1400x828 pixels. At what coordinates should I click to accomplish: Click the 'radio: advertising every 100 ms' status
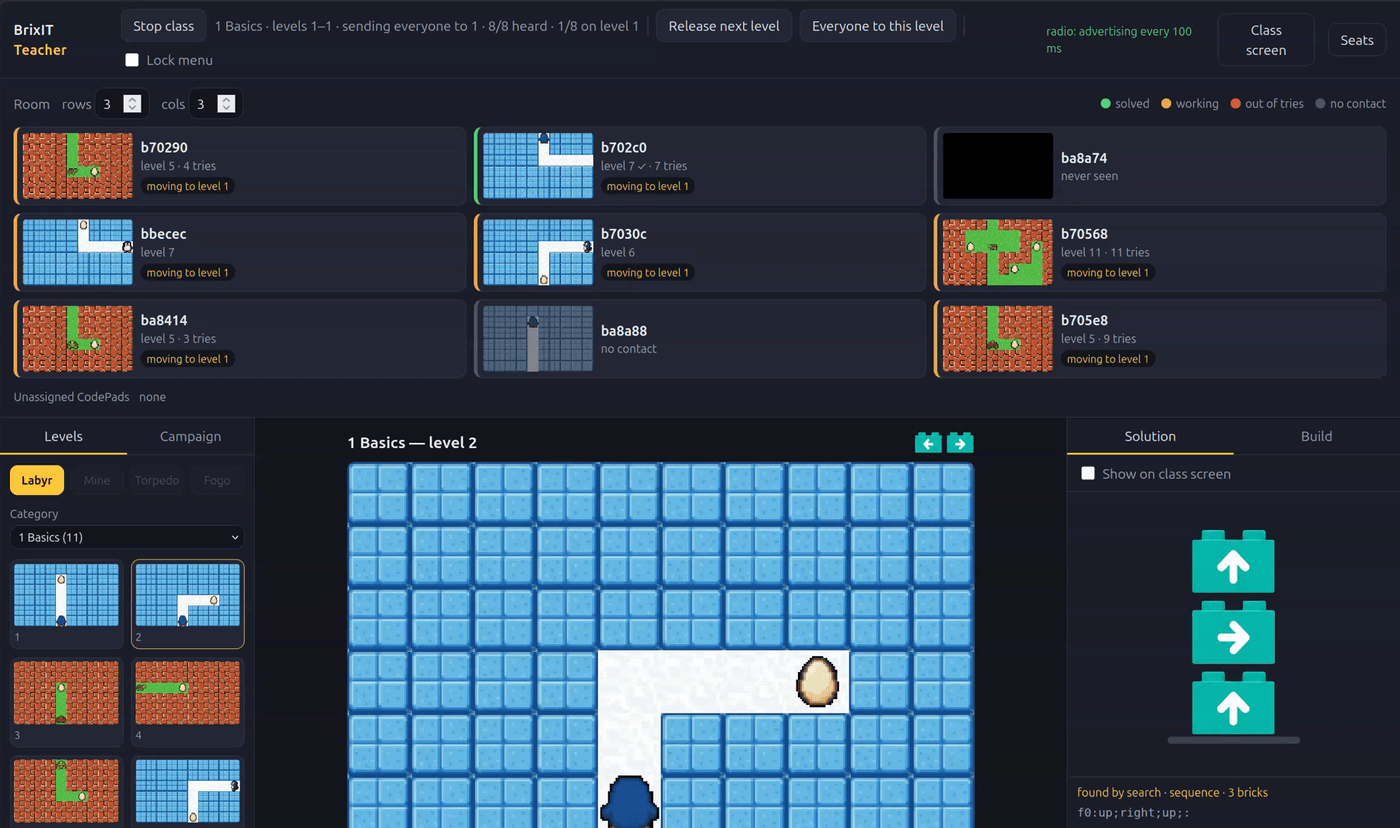[x=1119, y=40]
